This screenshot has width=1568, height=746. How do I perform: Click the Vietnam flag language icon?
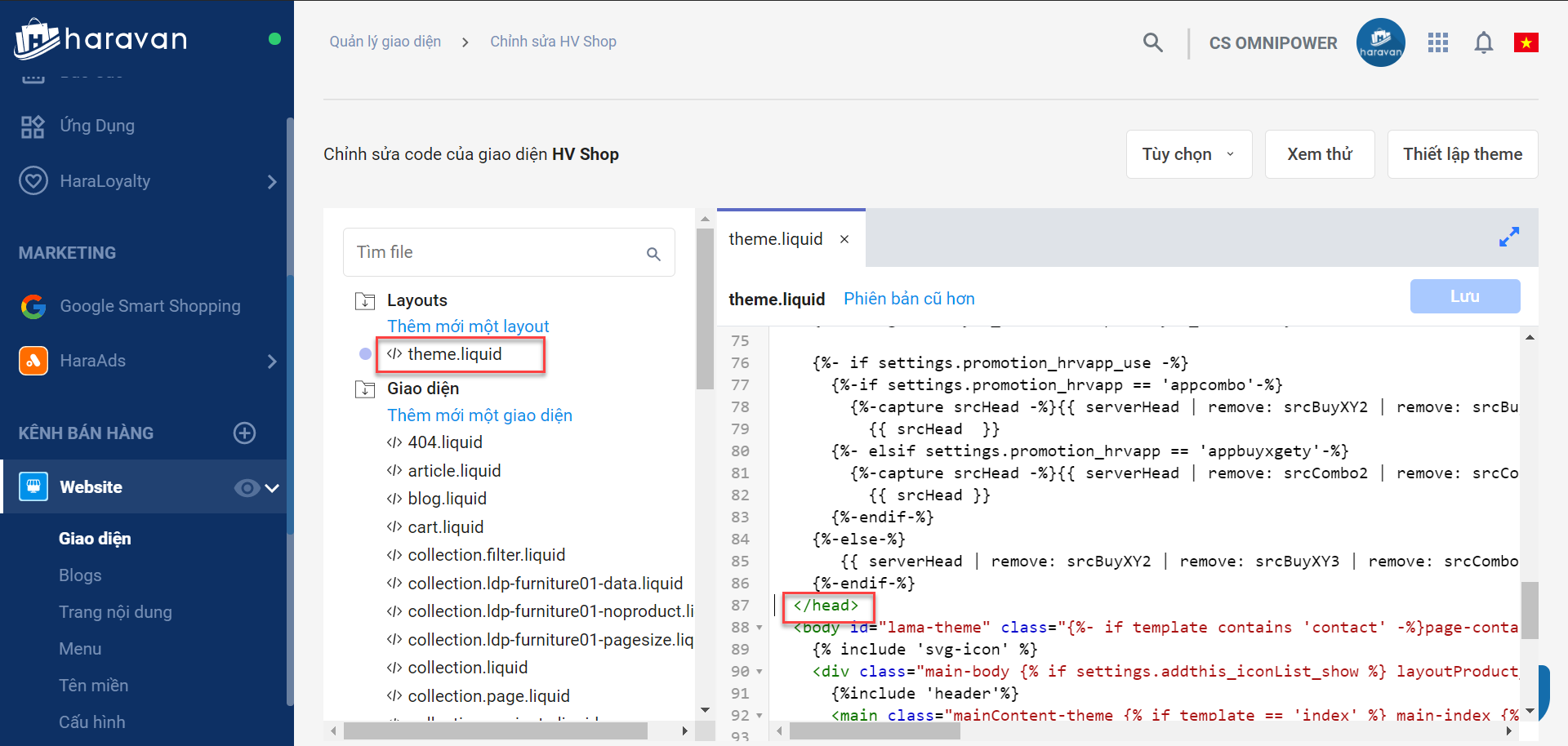coord(1526,42)
